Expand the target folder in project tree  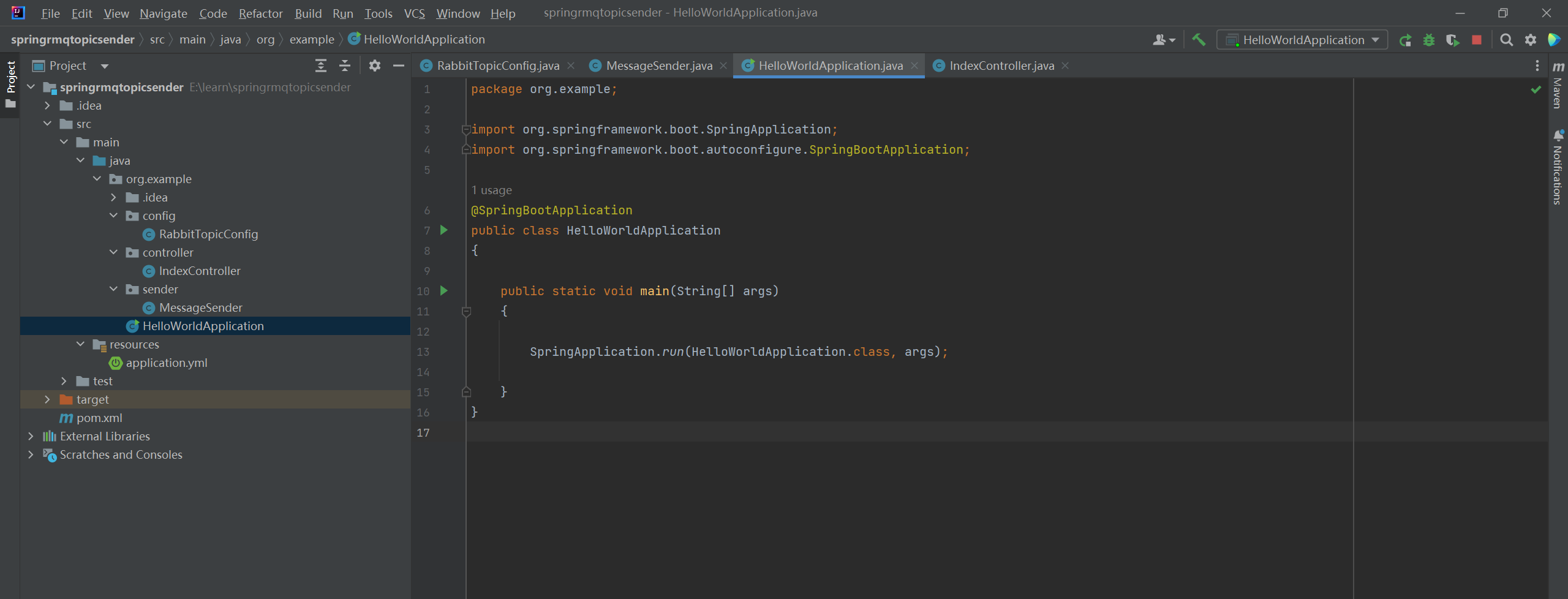pyautogui.click(x=47, y=399)
